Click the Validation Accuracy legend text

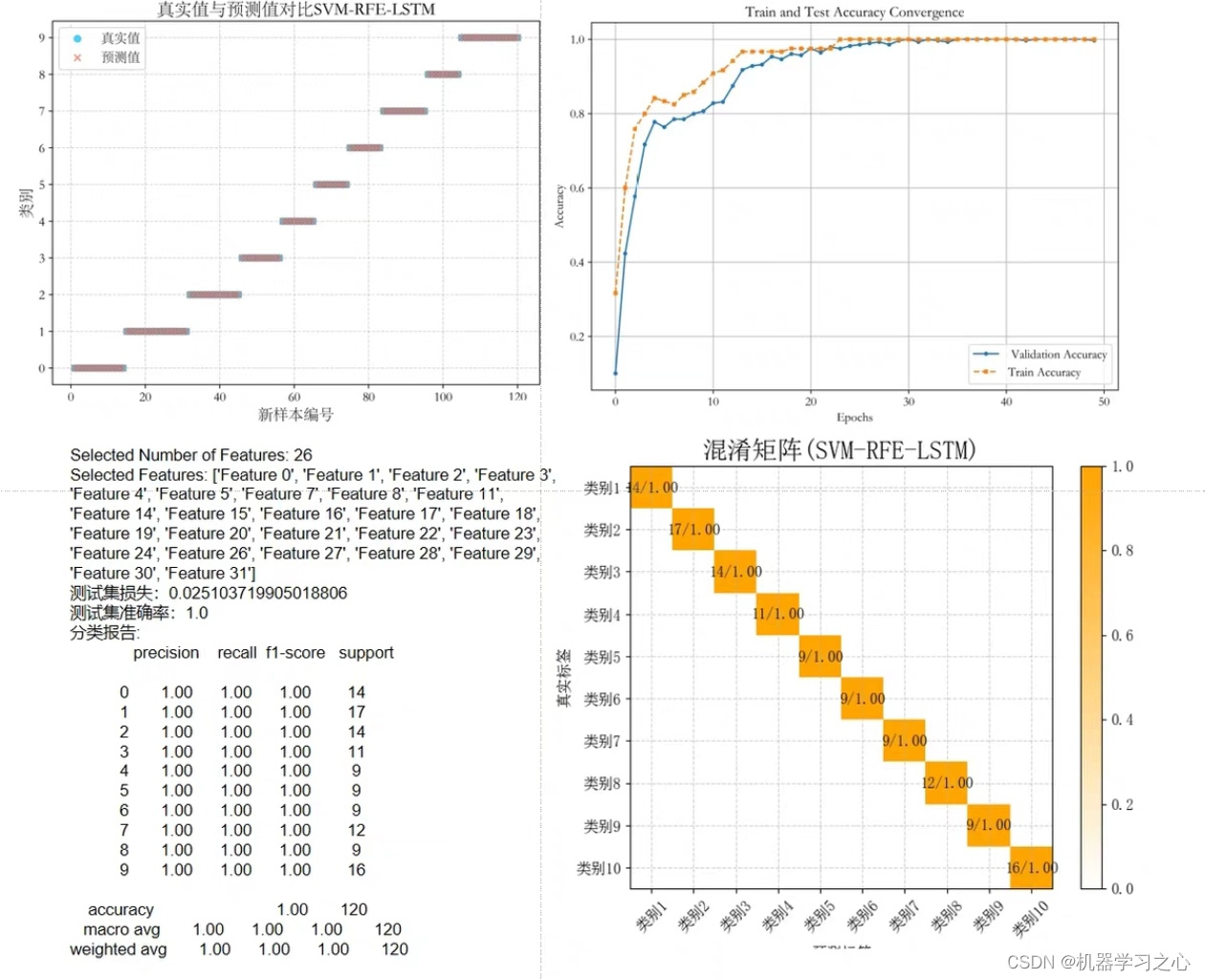pos(1059,354)
